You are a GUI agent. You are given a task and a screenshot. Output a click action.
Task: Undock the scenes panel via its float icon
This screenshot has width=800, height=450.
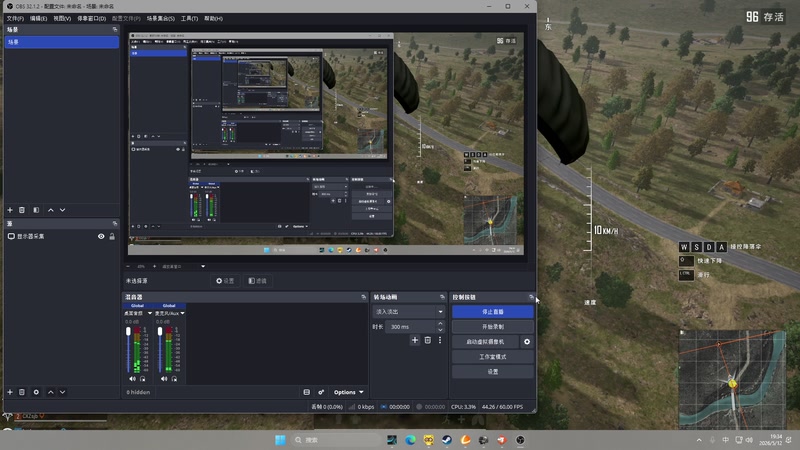pos(114,30)
